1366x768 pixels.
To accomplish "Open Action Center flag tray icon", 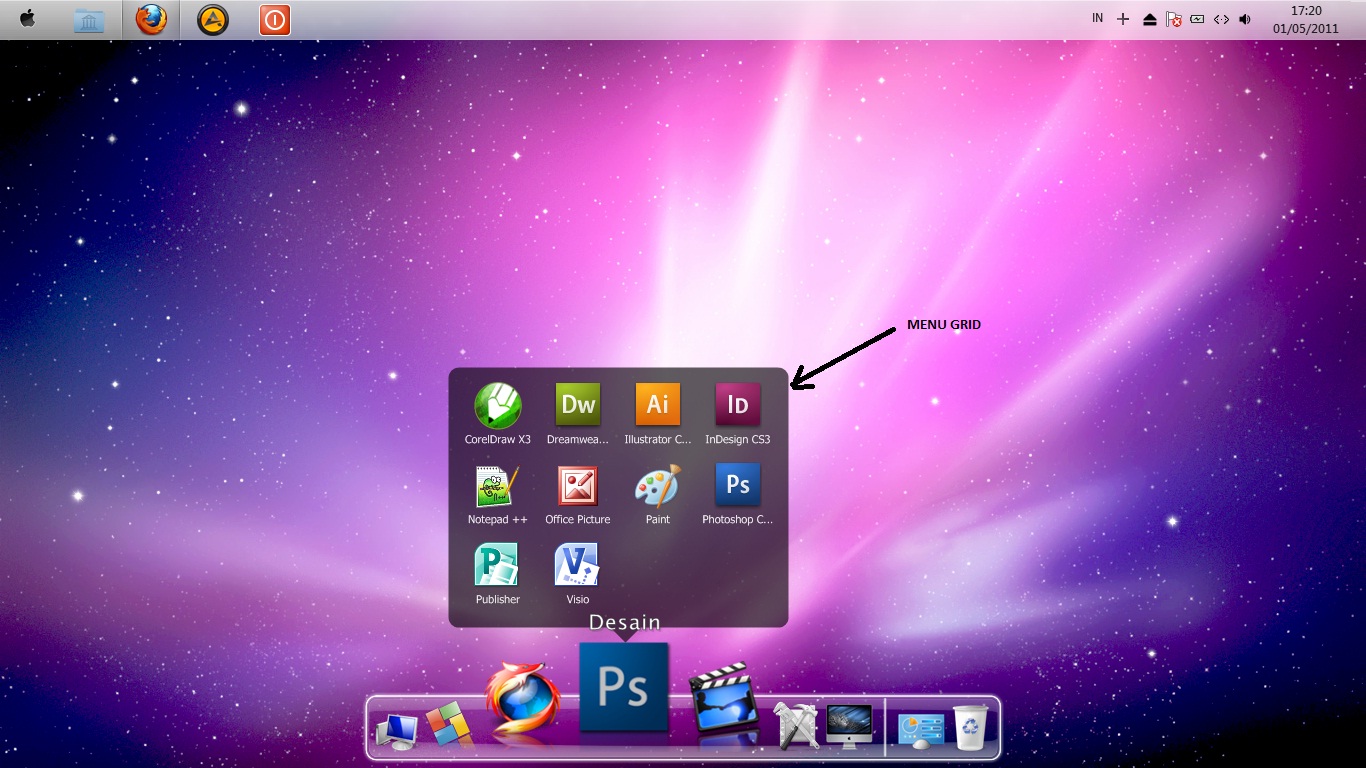I will [x=1174, y=19].
